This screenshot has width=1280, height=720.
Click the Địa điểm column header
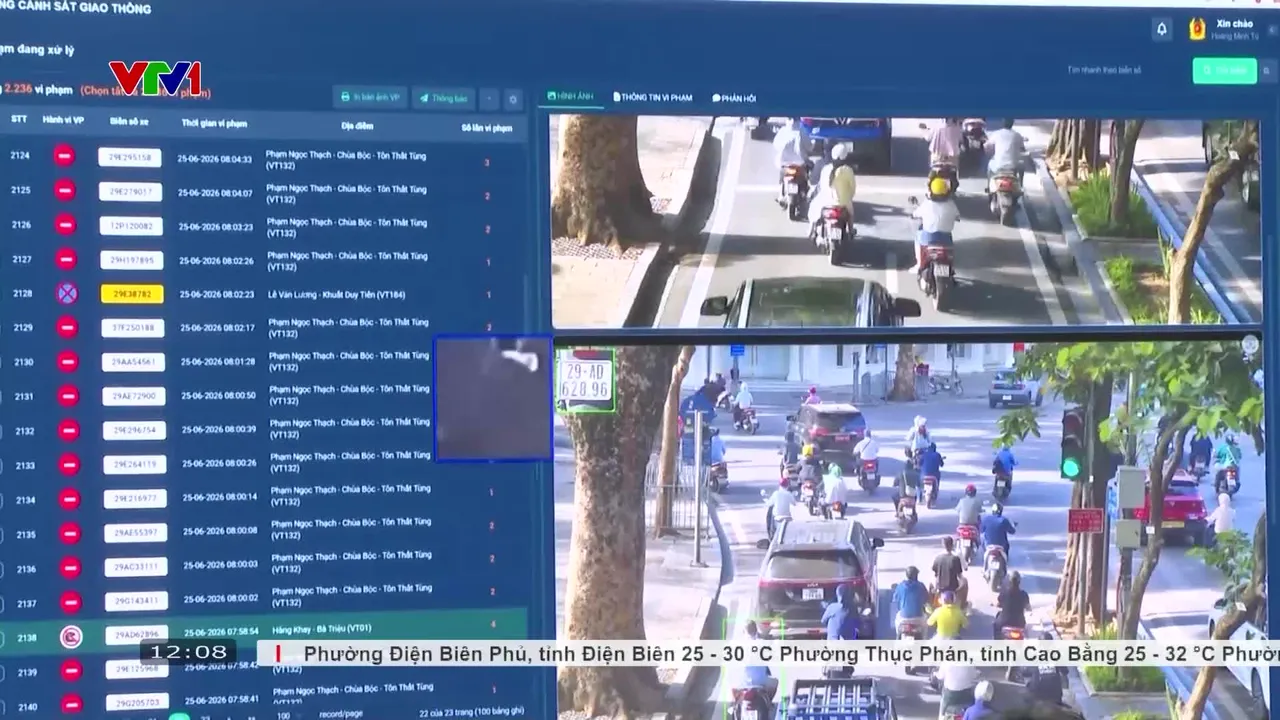pos(357,126)
